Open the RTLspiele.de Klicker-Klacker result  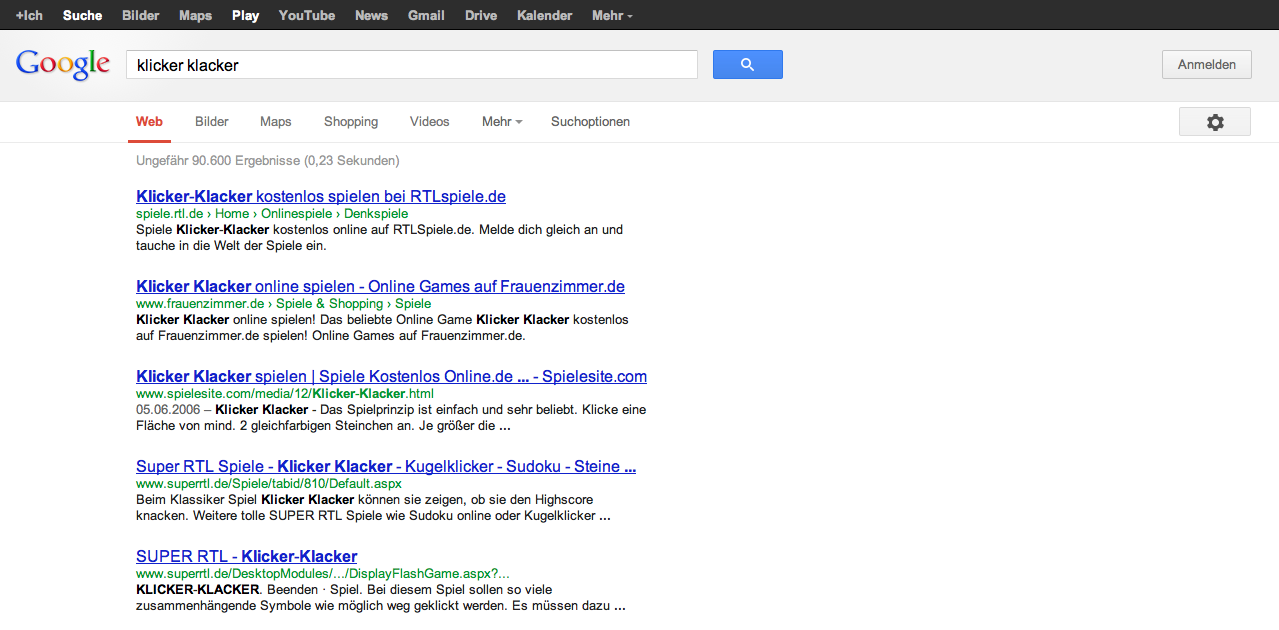tap(321, 196)
